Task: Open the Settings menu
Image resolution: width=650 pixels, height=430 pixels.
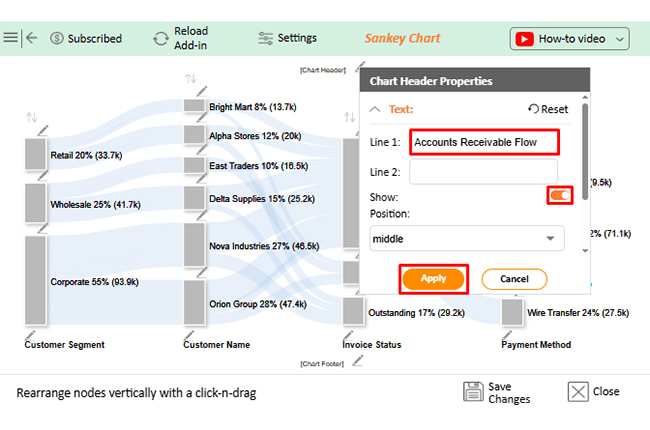Action: point(287,38)
